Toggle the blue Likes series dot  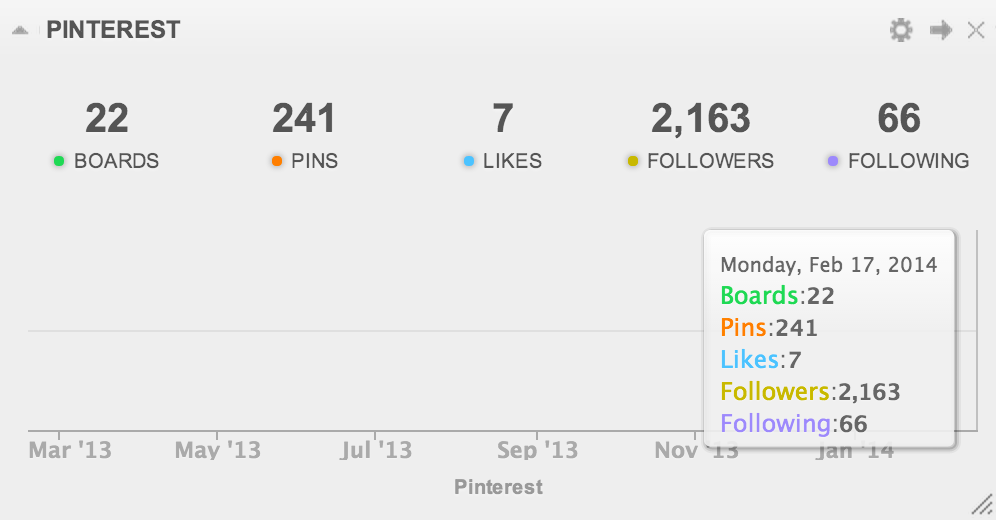[x=469, y=161]
